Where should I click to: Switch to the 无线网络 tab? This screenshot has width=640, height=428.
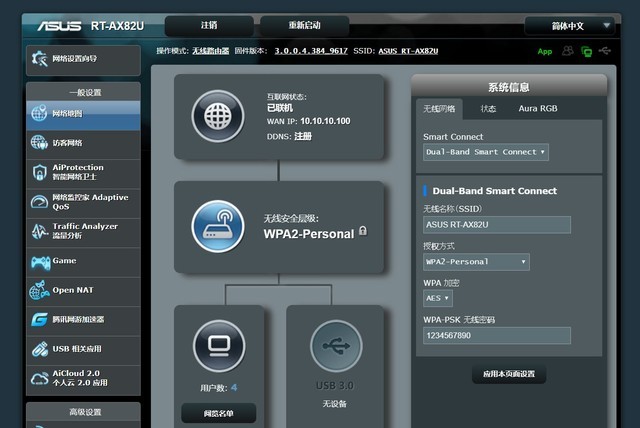(x=439, y=109)
